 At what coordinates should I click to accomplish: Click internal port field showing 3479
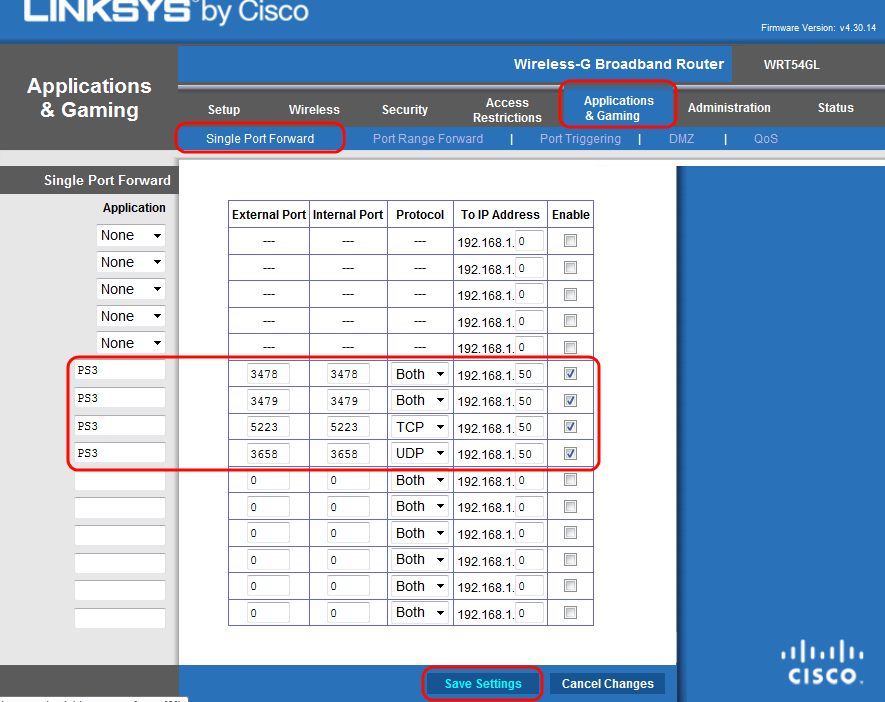(x=348, y=401)
